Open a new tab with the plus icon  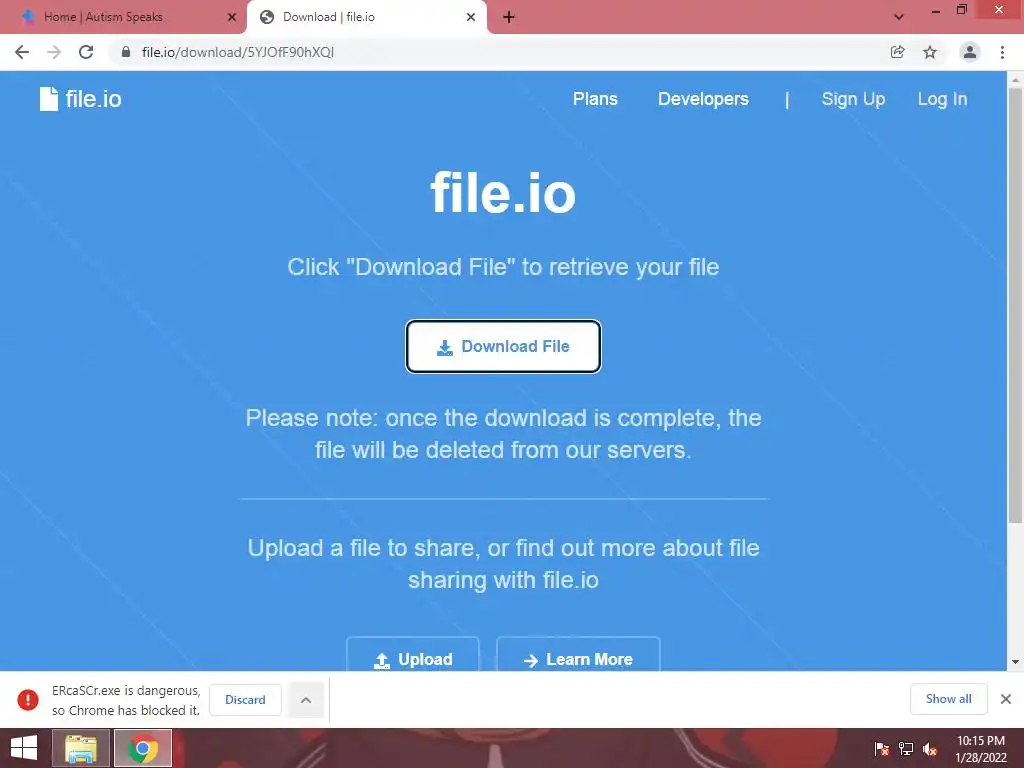tap(509, 17)
